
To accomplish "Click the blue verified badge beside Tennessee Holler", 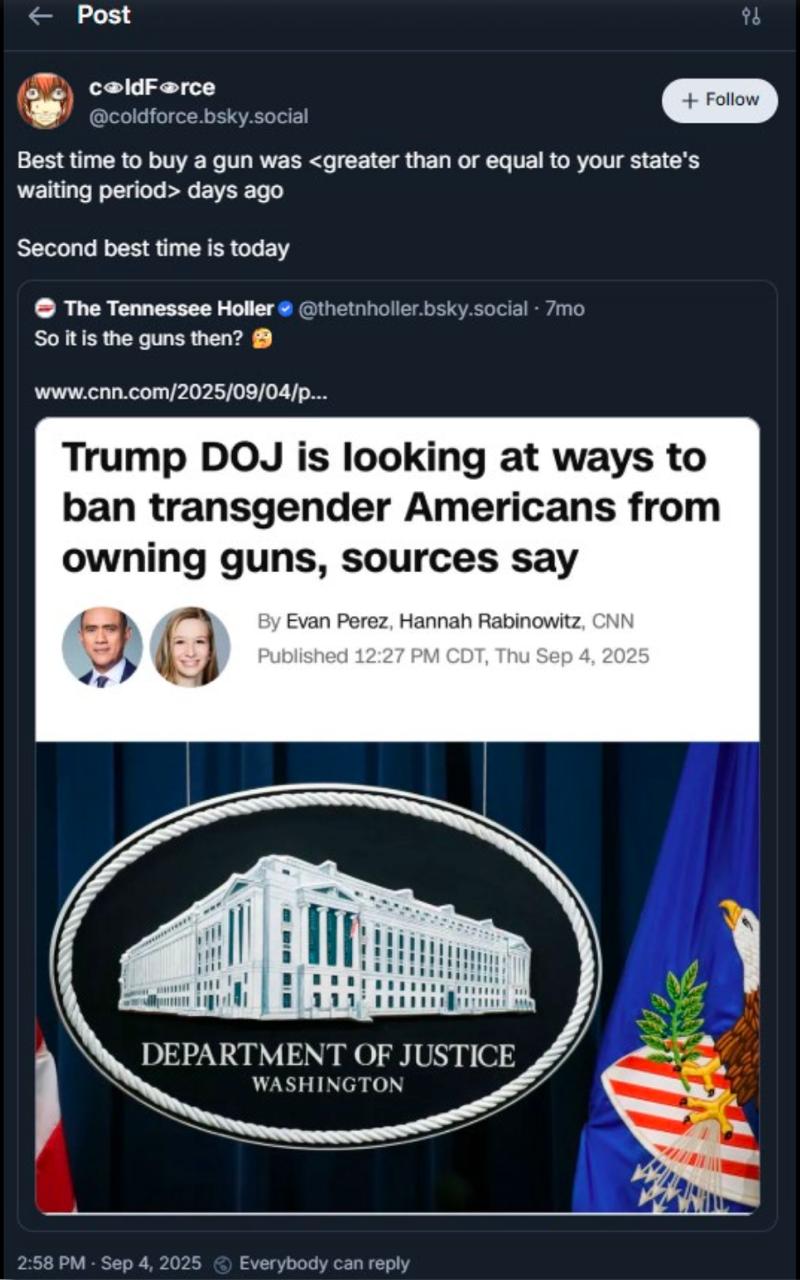I will point(285,309).
